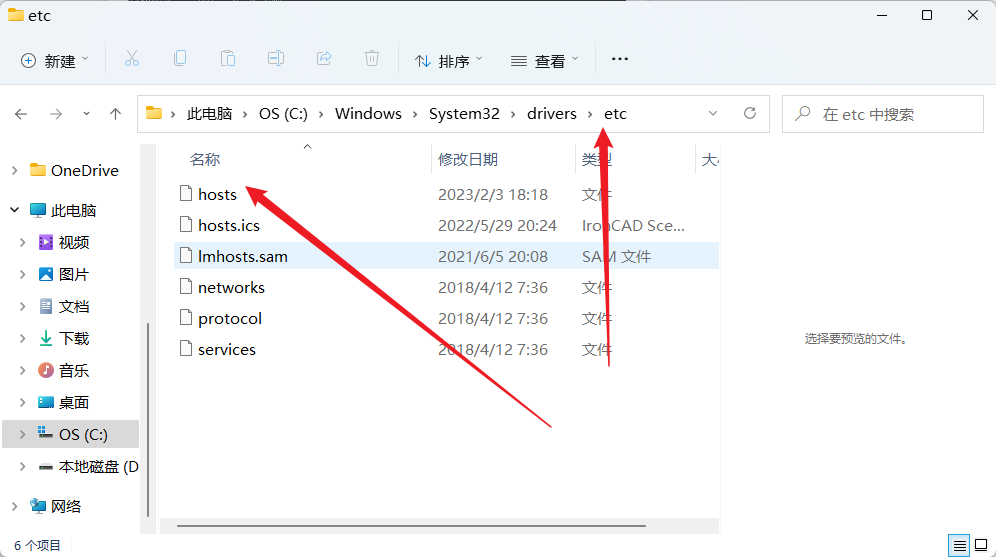Select the hosts file
The image size is (996, 557).
pos(217,194)
